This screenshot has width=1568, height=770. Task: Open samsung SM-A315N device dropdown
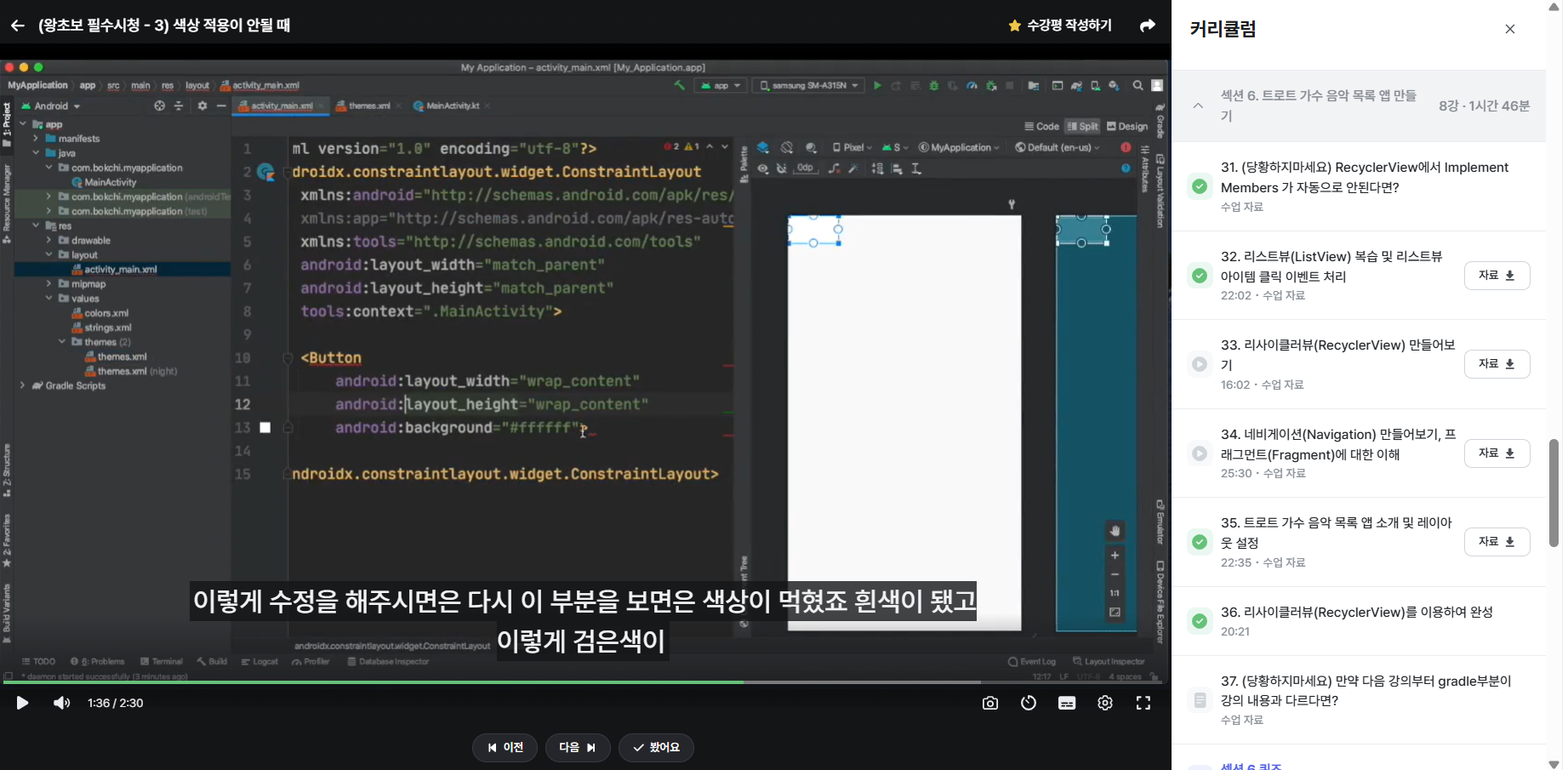808,86
